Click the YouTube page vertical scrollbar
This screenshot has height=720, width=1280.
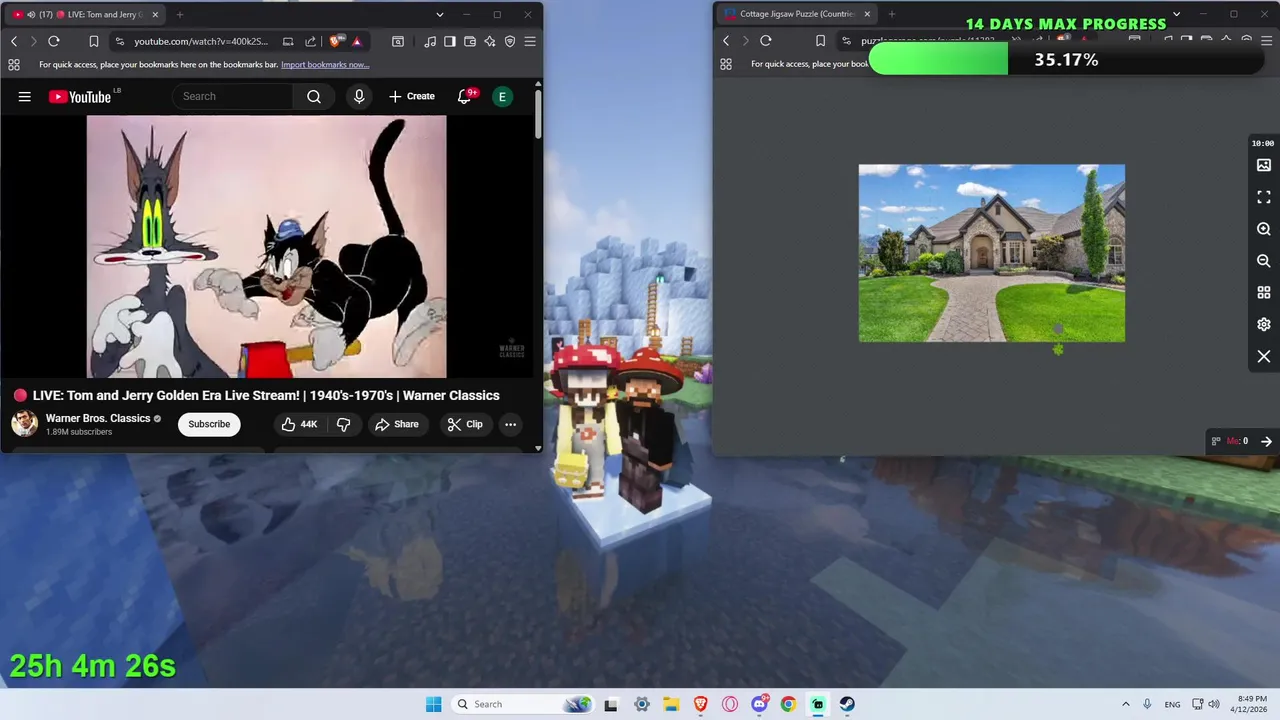(x=538, y=114)
